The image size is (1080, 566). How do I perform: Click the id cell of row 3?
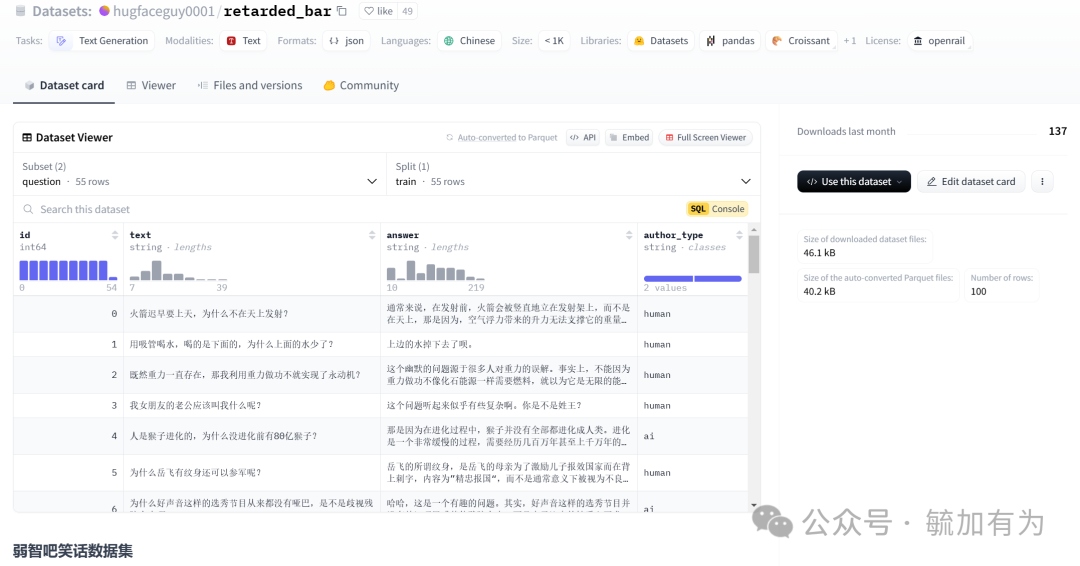point(69,406)
